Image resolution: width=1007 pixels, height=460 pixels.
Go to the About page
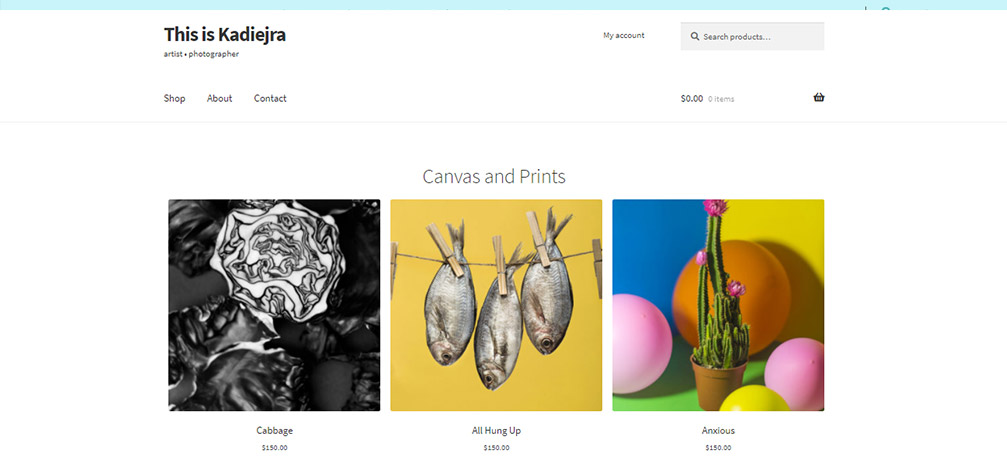point(220,98)
